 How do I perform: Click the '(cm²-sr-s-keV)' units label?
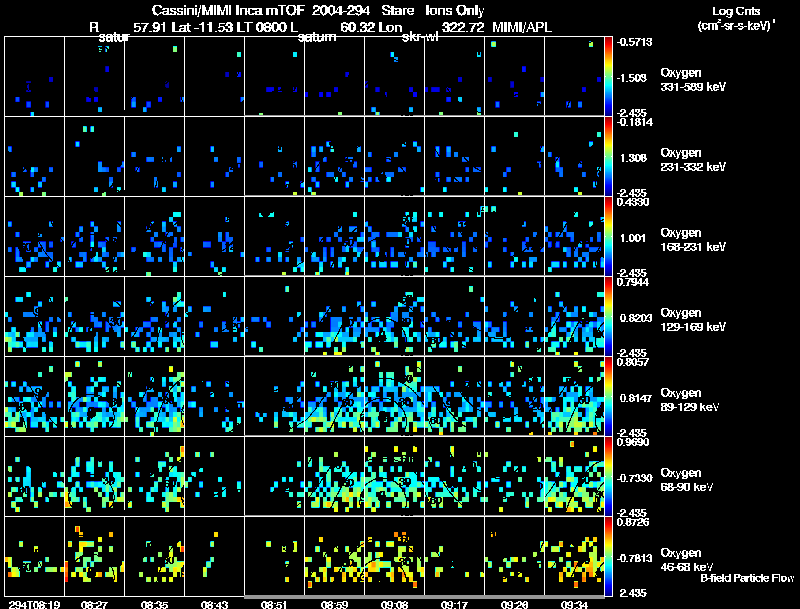click(735, 26)
